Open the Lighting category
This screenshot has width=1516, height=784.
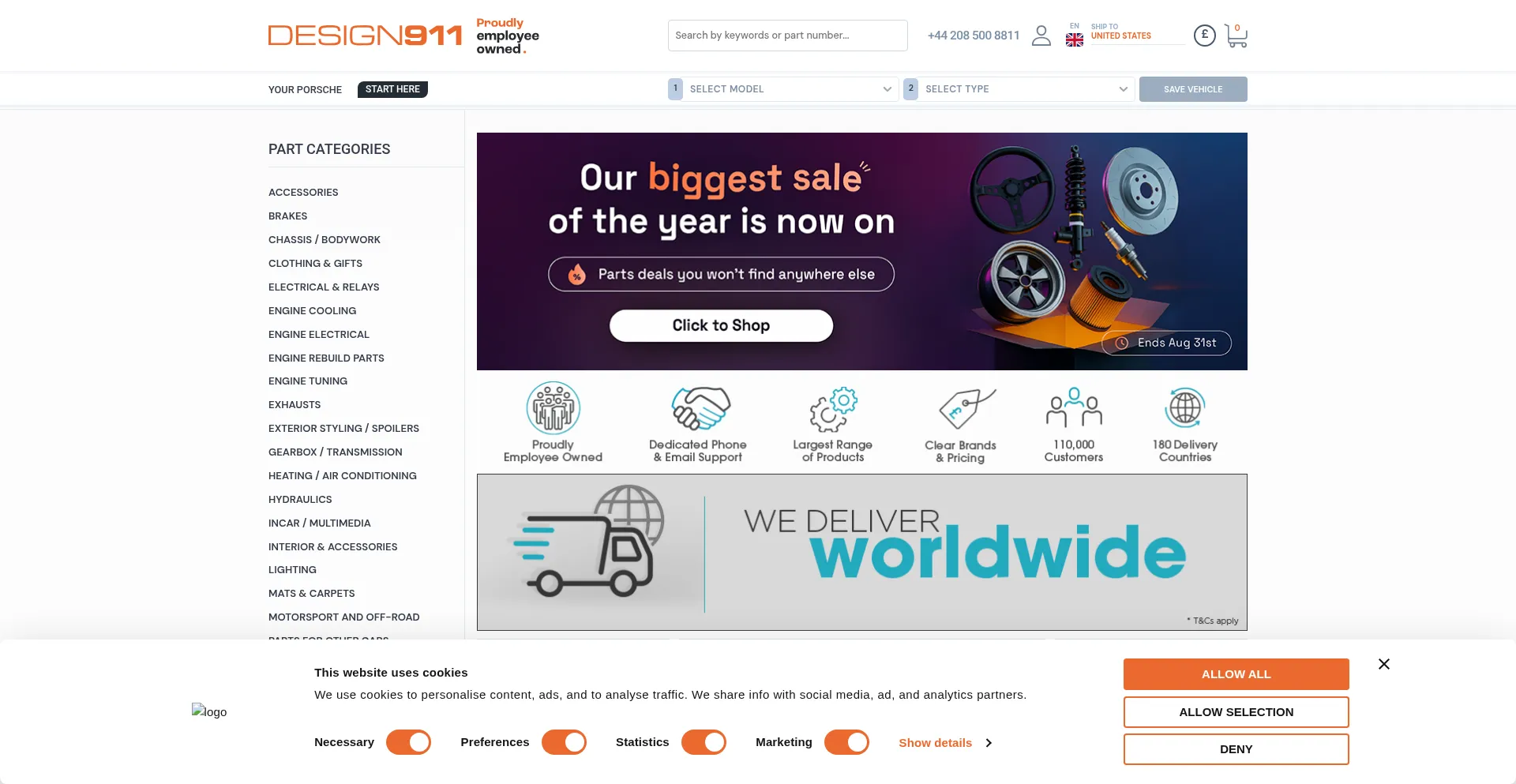292,570
